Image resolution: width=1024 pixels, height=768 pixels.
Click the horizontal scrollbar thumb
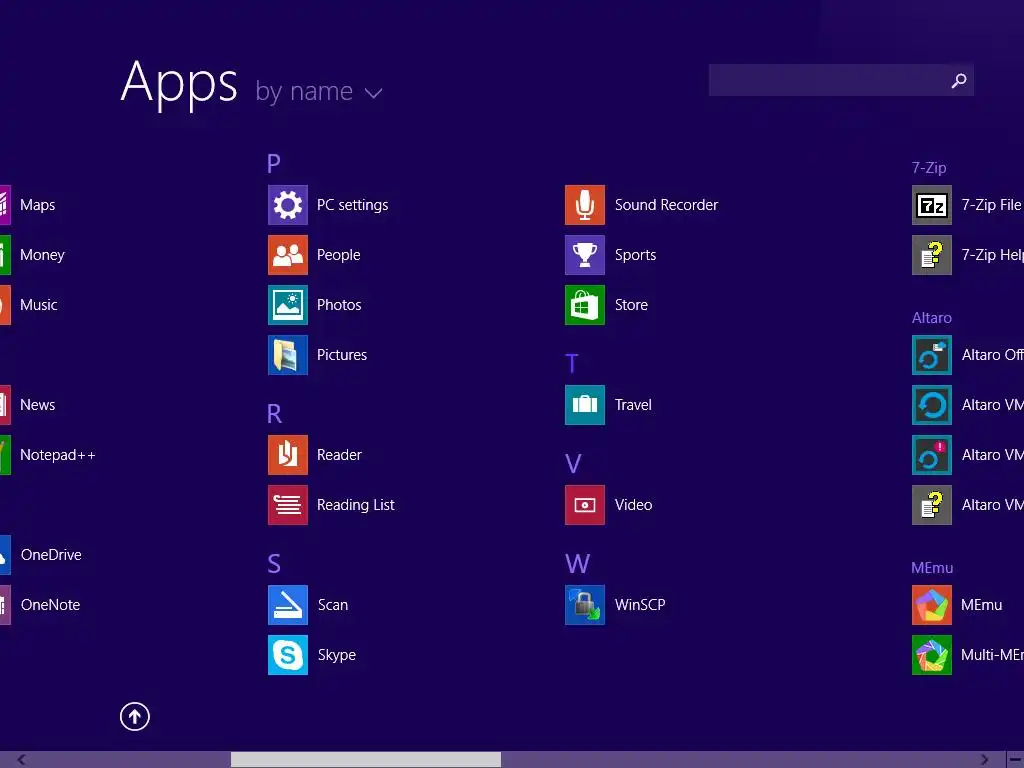point(366,760)
